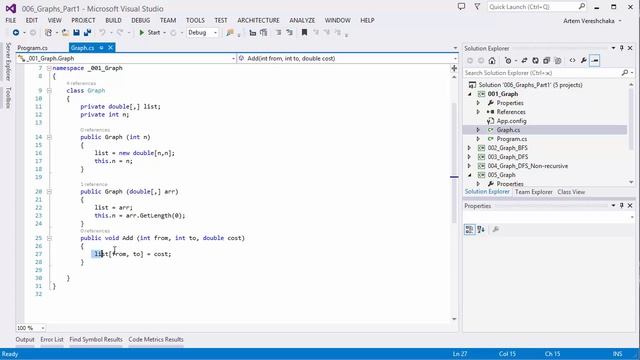
Task: Click the Open File toolbar icon
Action: coord(65,33)
